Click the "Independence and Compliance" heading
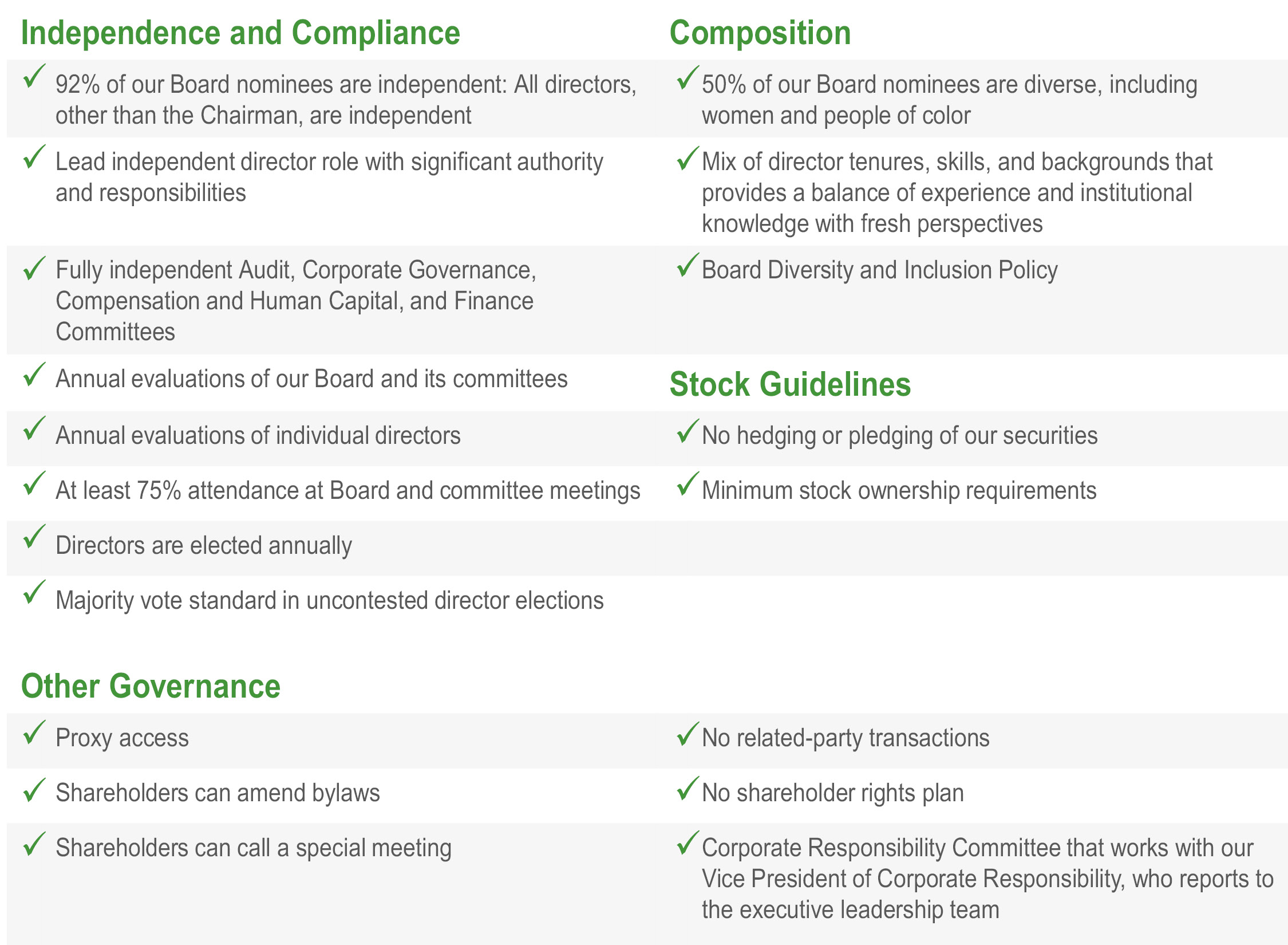Screen dimensions: 1288x945 tap(240, 33)
